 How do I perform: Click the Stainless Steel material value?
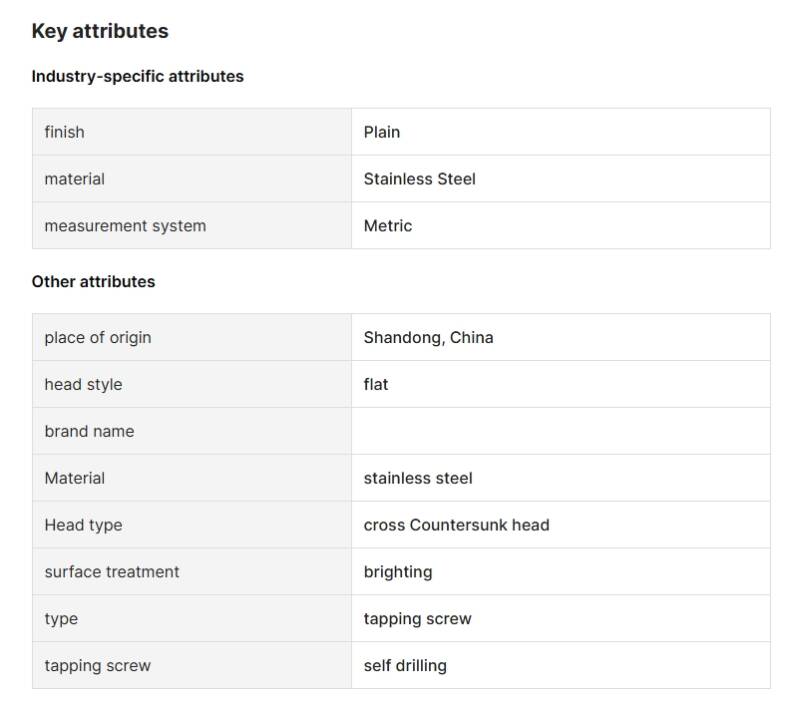[x=419, y=179]
